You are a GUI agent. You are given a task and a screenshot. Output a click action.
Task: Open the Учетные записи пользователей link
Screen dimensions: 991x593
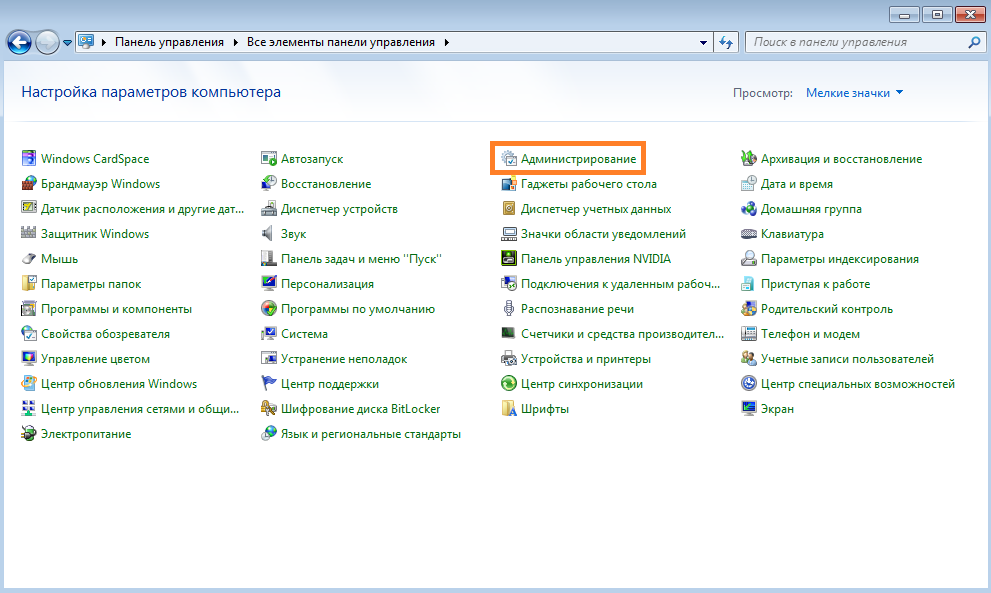point(847,359)
